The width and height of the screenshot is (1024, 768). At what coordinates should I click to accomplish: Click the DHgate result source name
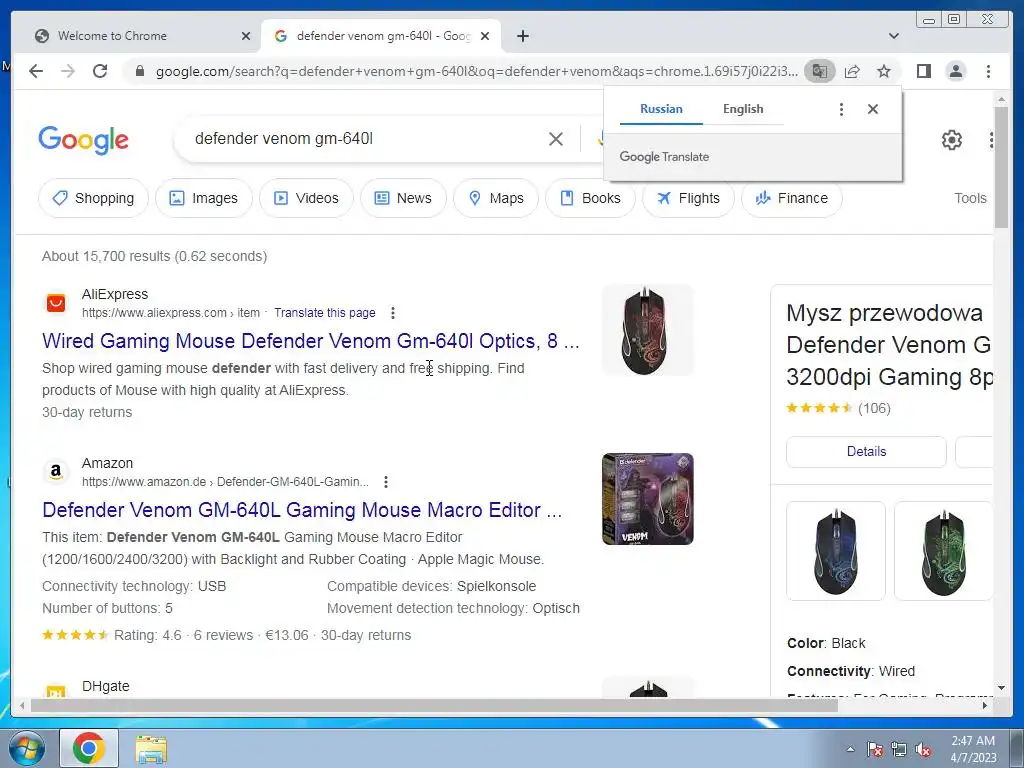(105, 686)
